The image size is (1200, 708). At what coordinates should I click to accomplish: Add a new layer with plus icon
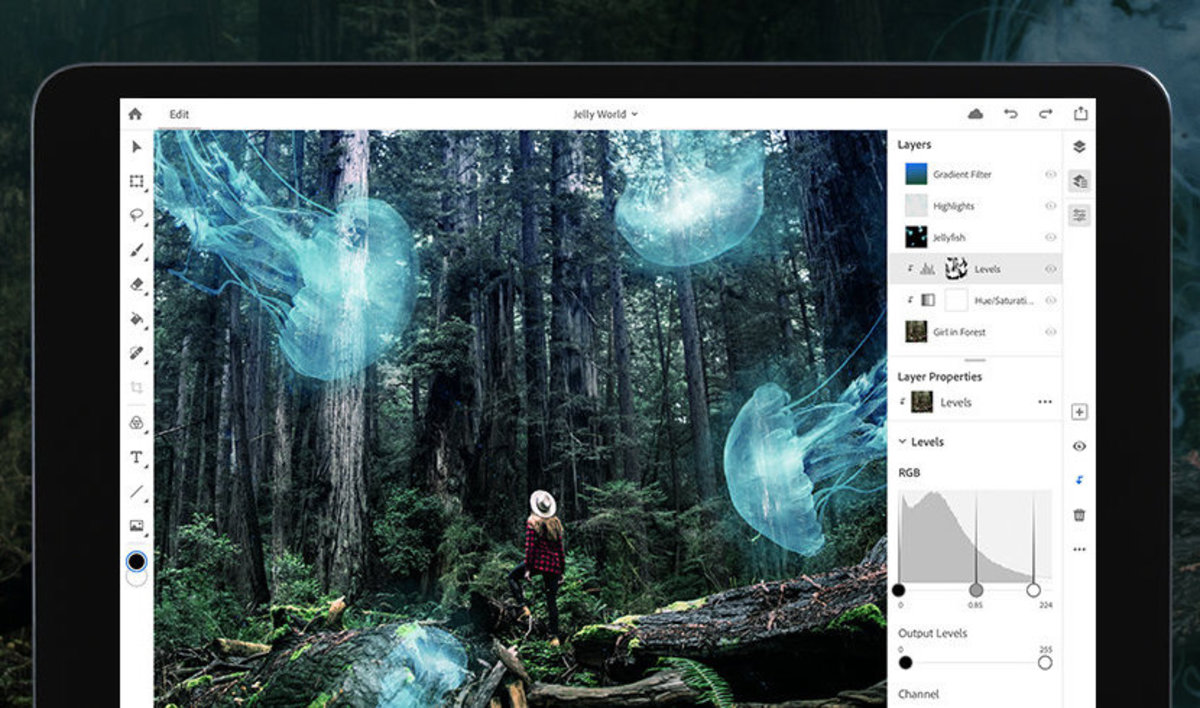(x=1079, y=412)
